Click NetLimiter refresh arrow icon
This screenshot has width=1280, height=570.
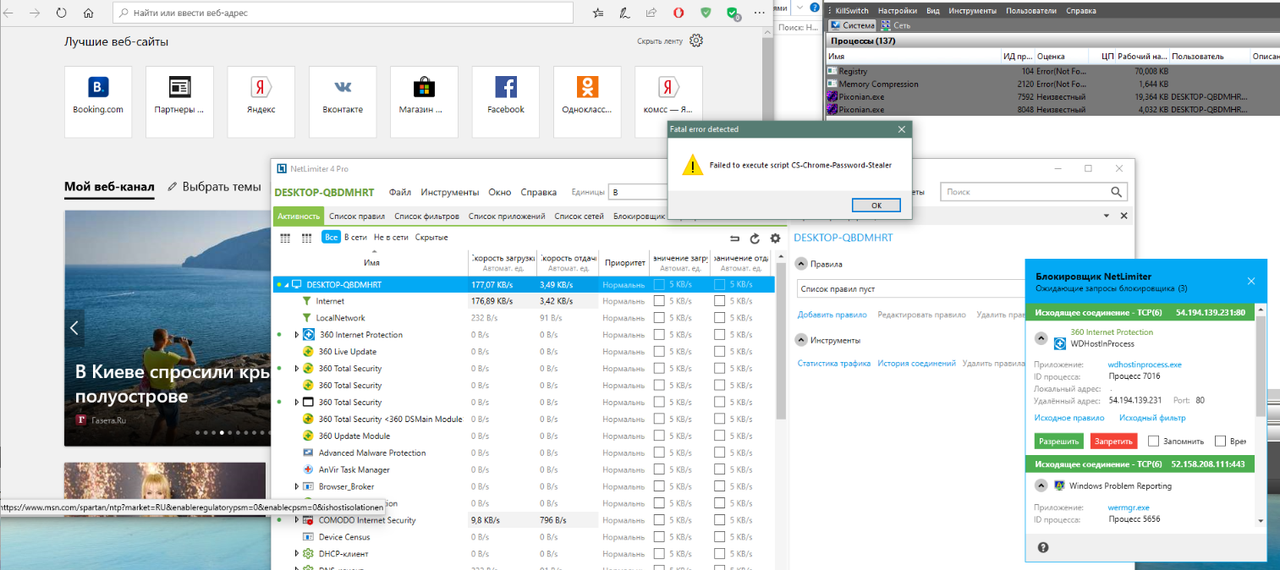(x=755, y=238)
